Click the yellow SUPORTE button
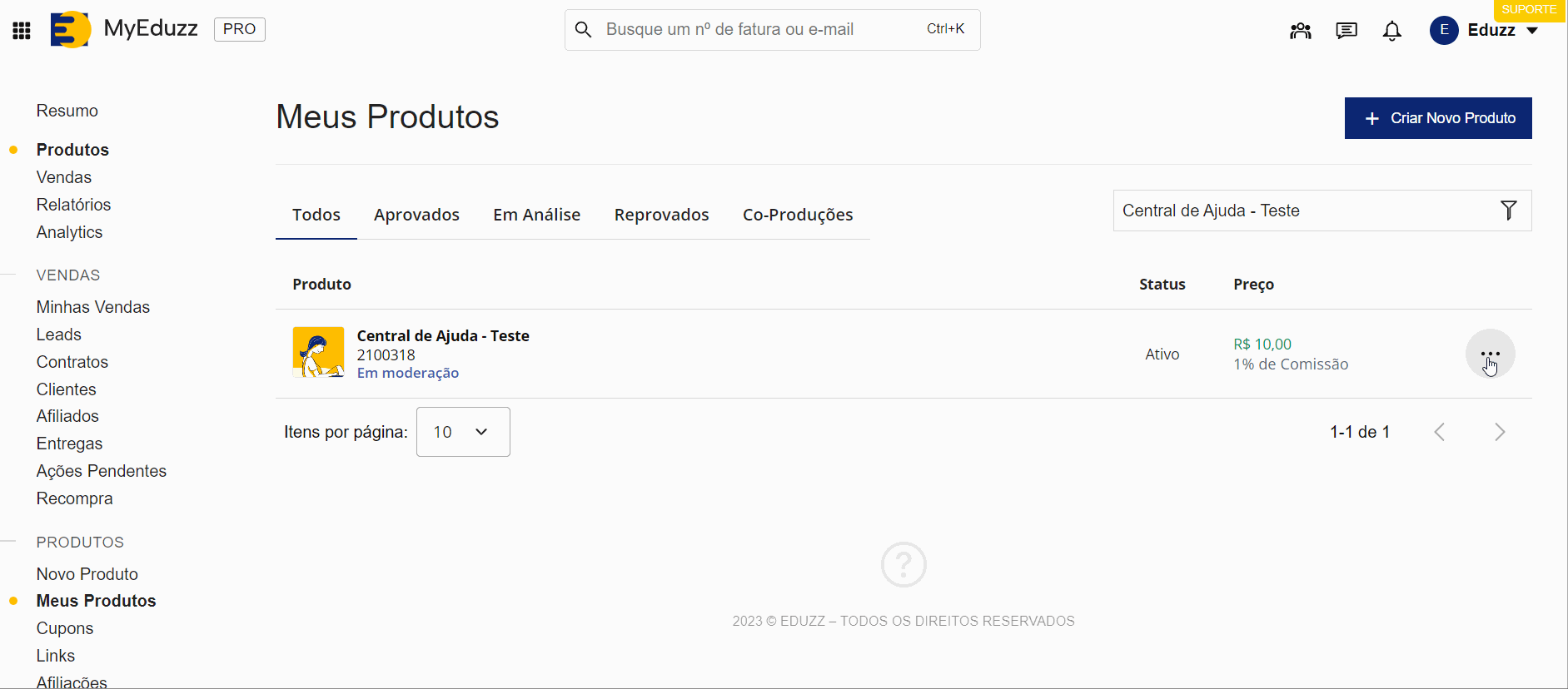Viewport: 1568px width, 689px height. tap(1528, 10)
